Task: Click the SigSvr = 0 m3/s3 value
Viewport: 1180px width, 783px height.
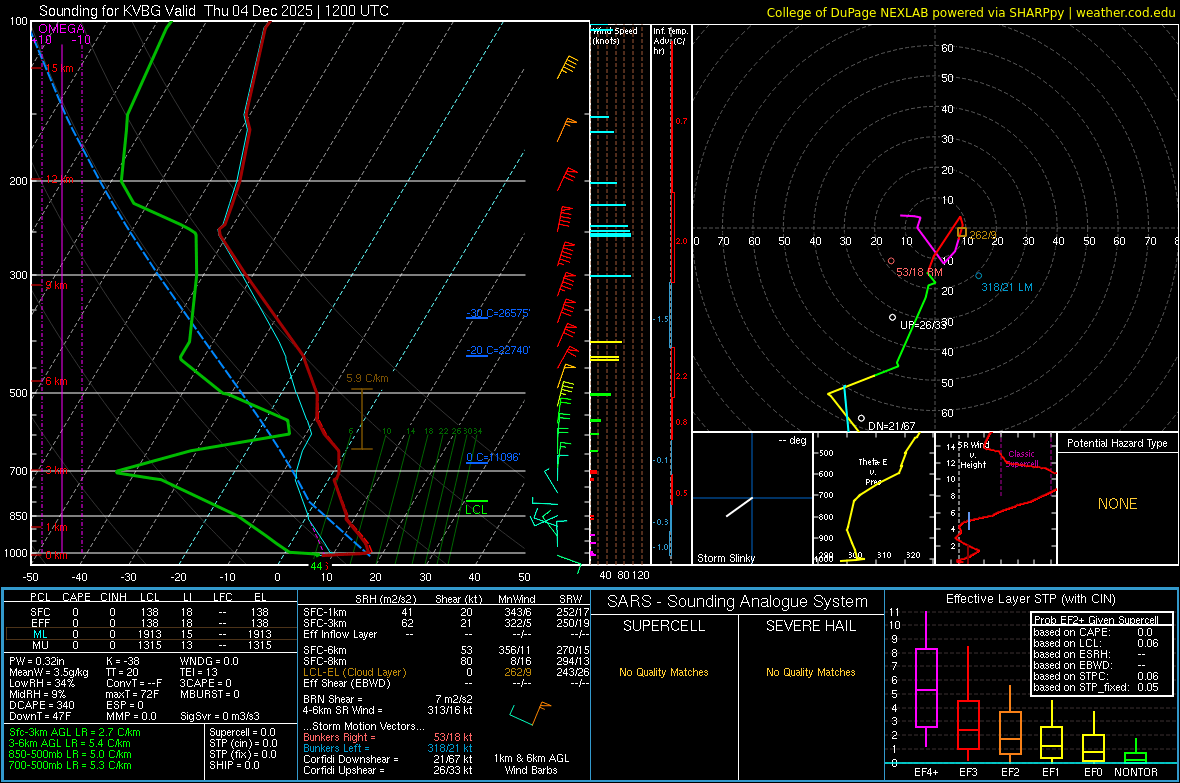Action: (x=220, y=716)
